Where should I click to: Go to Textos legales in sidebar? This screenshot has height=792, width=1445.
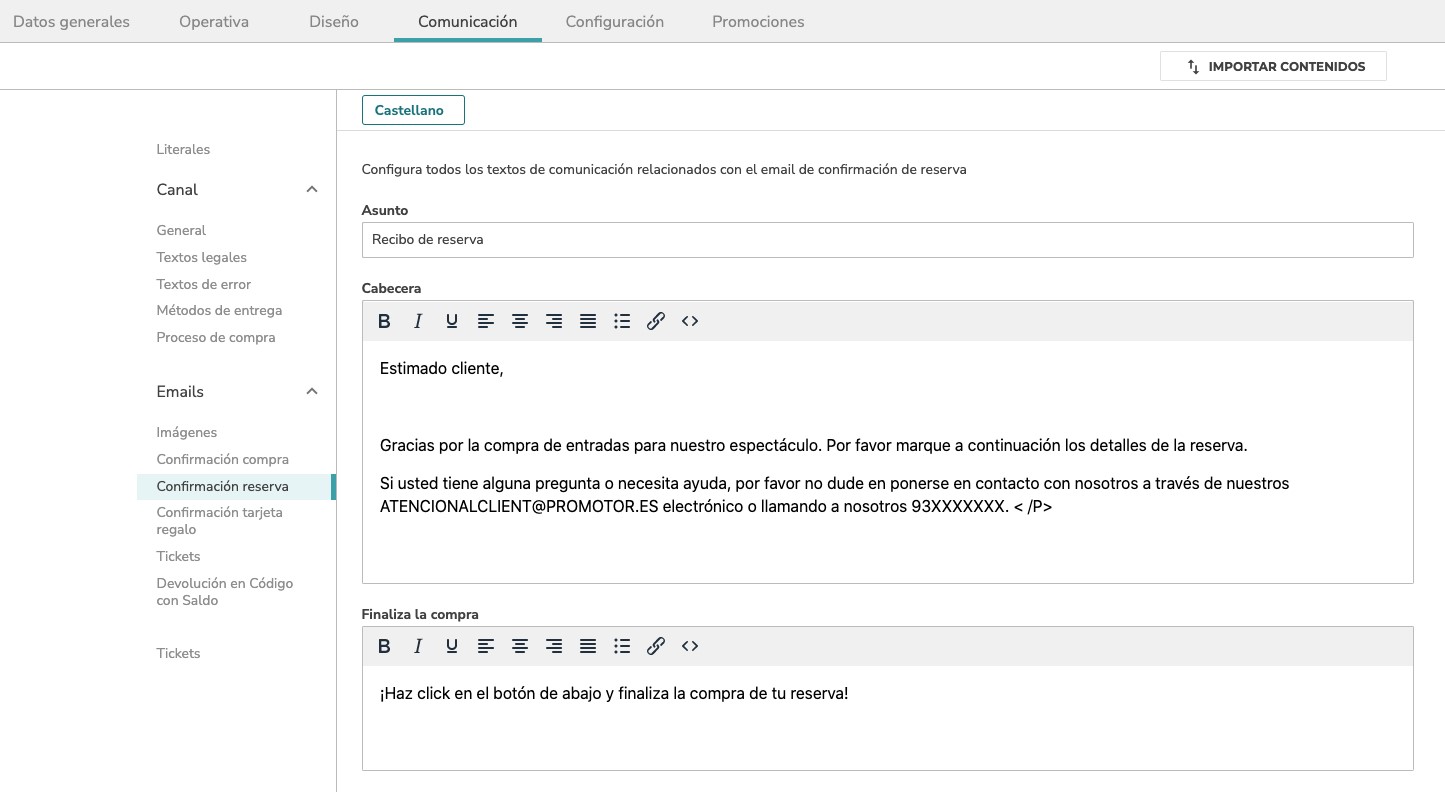tap(202, 257)
